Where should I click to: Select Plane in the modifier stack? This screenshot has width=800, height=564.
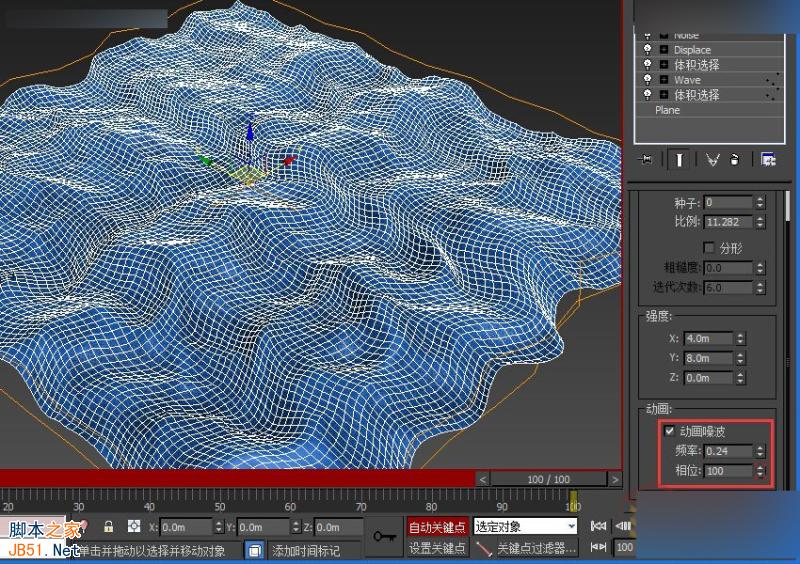(667, 110)
